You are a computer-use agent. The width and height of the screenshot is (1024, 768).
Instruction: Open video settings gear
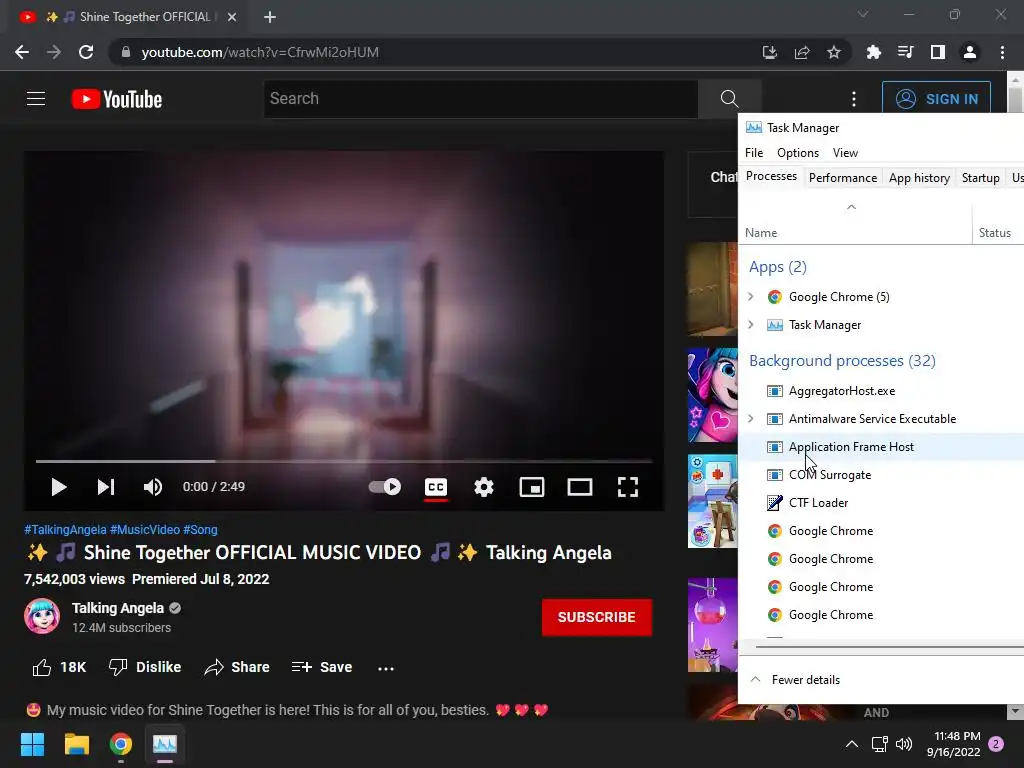[x=484, y=487]
